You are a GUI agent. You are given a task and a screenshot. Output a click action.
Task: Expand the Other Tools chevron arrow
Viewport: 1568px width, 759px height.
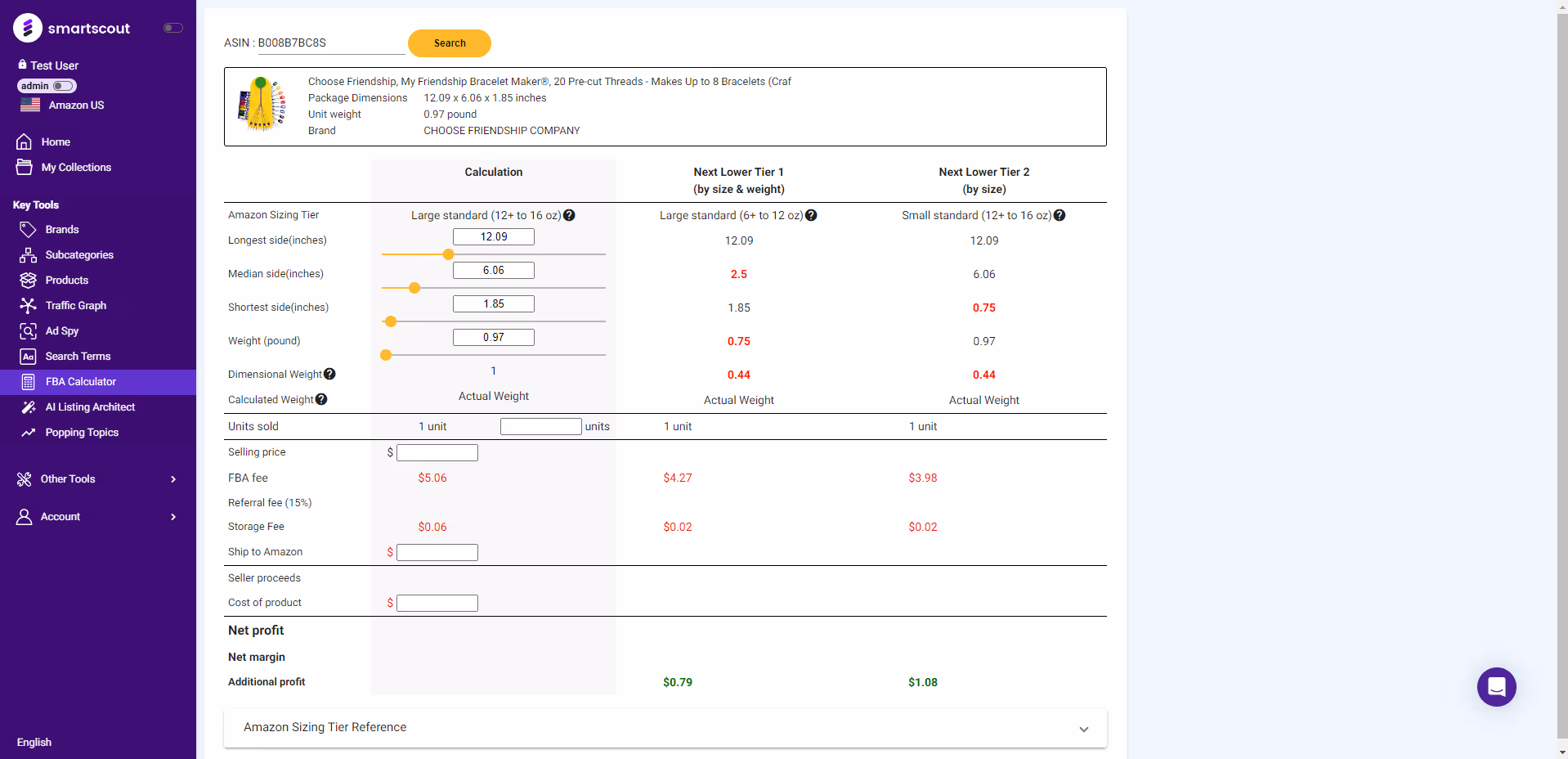pos(173,478)
